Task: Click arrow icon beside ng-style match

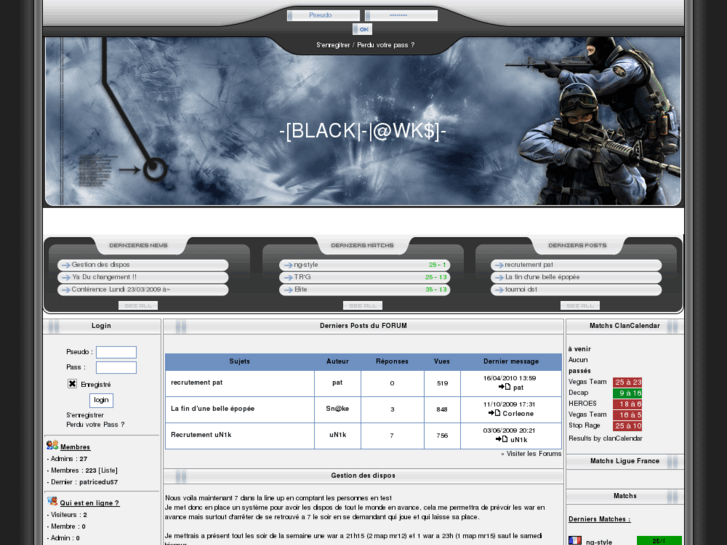Action: (288, 265)
